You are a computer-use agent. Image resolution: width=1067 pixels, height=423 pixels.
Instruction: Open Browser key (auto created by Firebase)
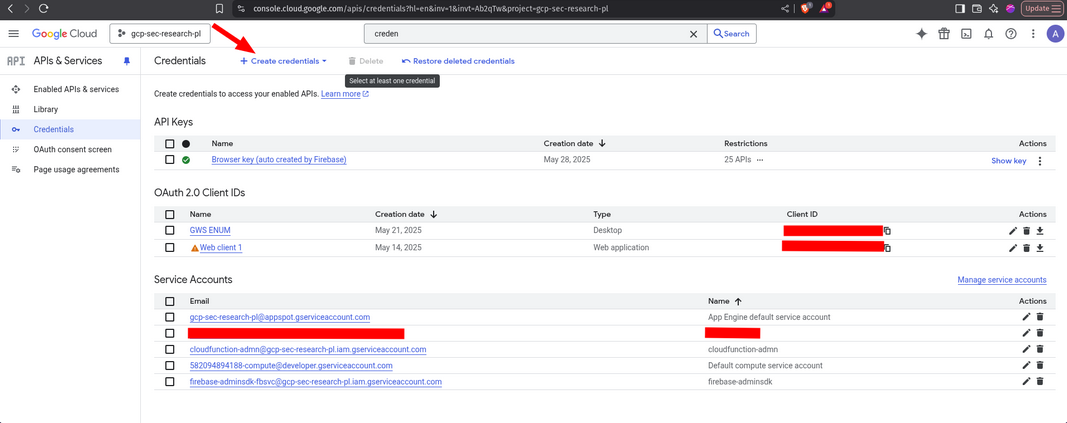tap(279, 160)
